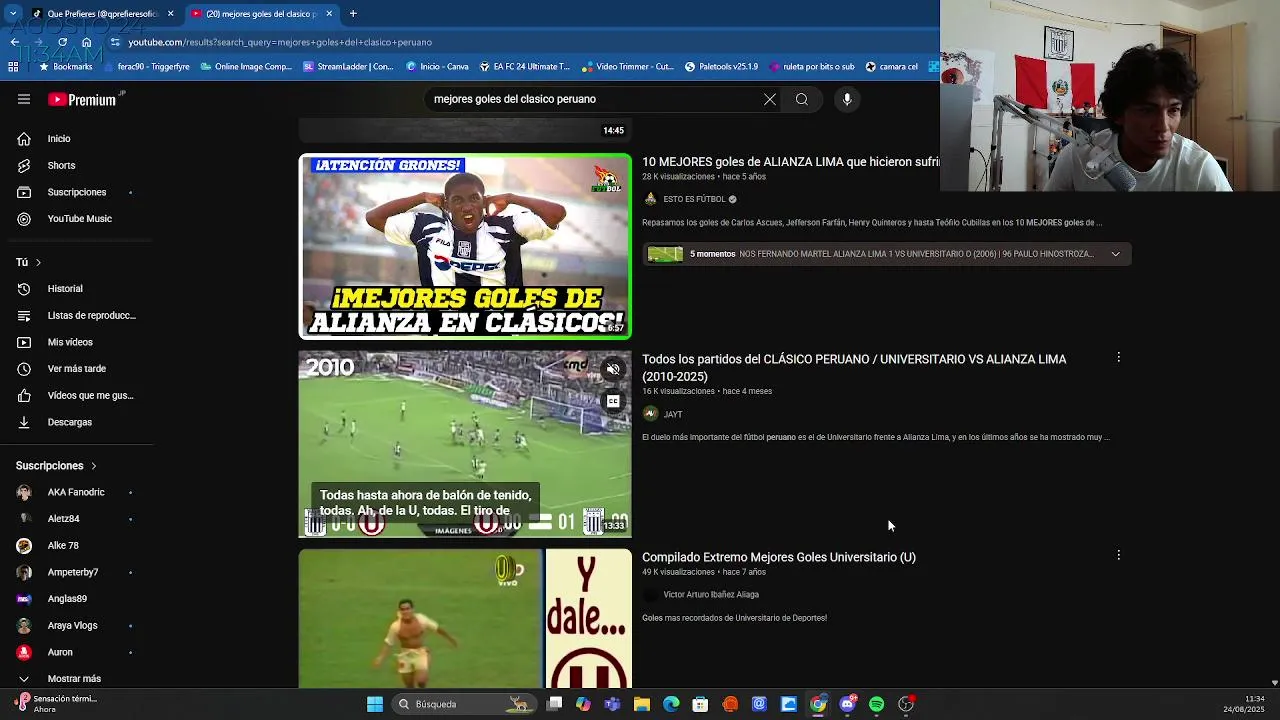Open the Bookmarks folder in the bookmarks bar
This screenshot has height=720, width=1280.
pos(65,67)
